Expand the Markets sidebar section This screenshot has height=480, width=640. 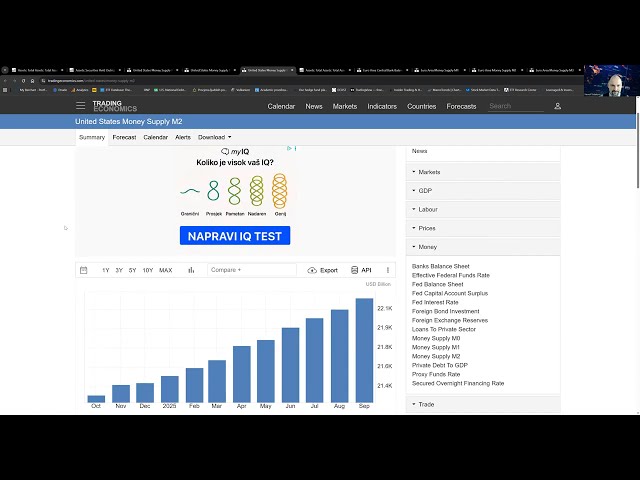pos(483,172)
